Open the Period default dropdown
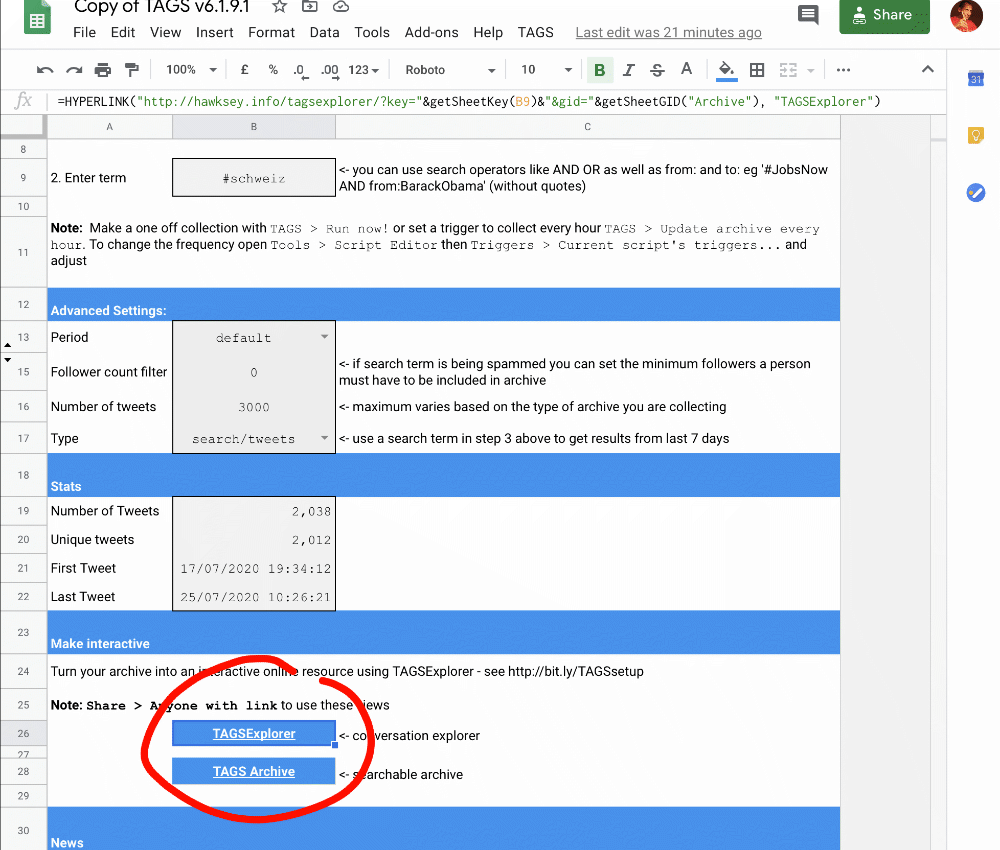Image resolution: width=1000 pixels, height=850 pixels. (325, 337)
